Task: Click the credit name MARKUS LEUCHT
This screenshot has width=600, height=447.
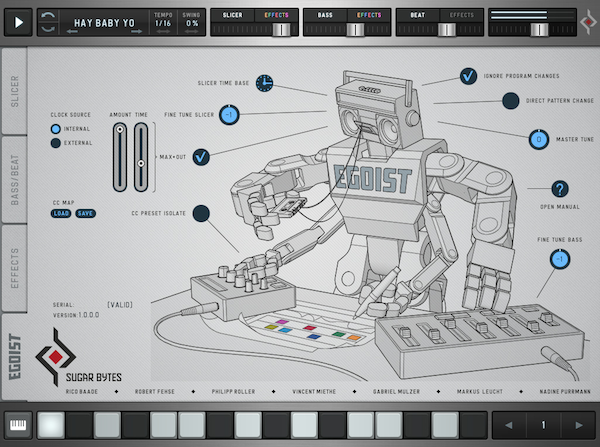Action: point(480,392)
